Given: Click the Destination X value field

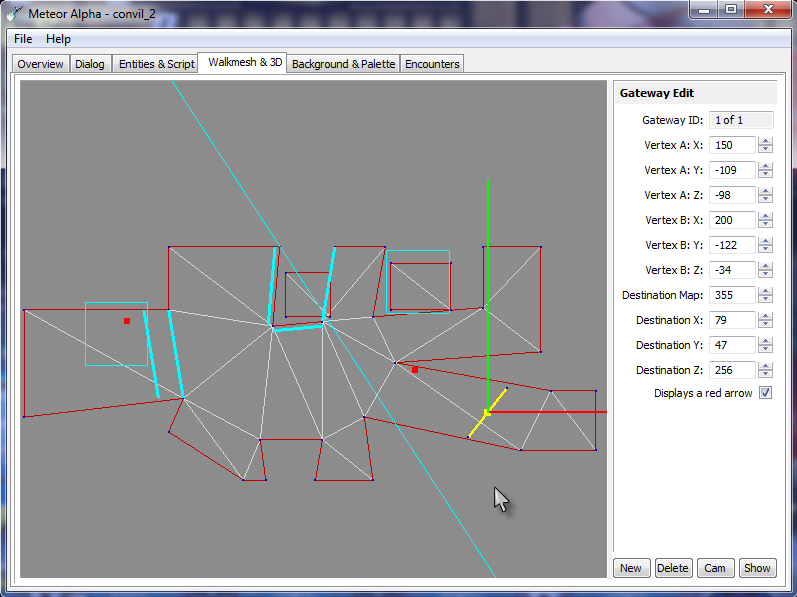Looking at the screenshot, I should [x=732, y=320].
